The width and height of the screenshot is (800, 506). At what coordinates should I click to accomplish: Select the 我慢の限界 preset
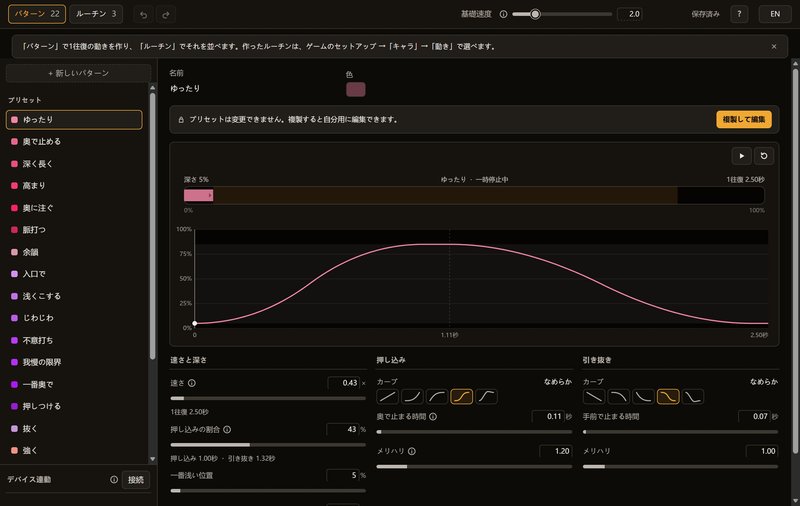74,362
